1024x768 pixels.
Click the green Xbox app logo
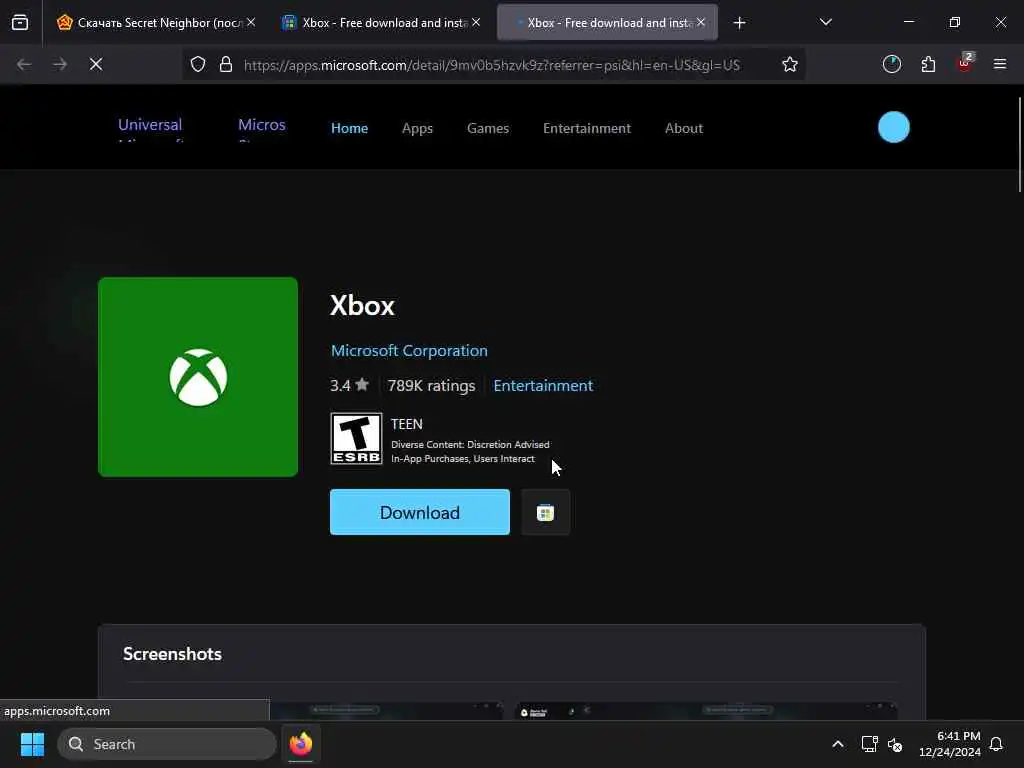(x=198, y=377)
